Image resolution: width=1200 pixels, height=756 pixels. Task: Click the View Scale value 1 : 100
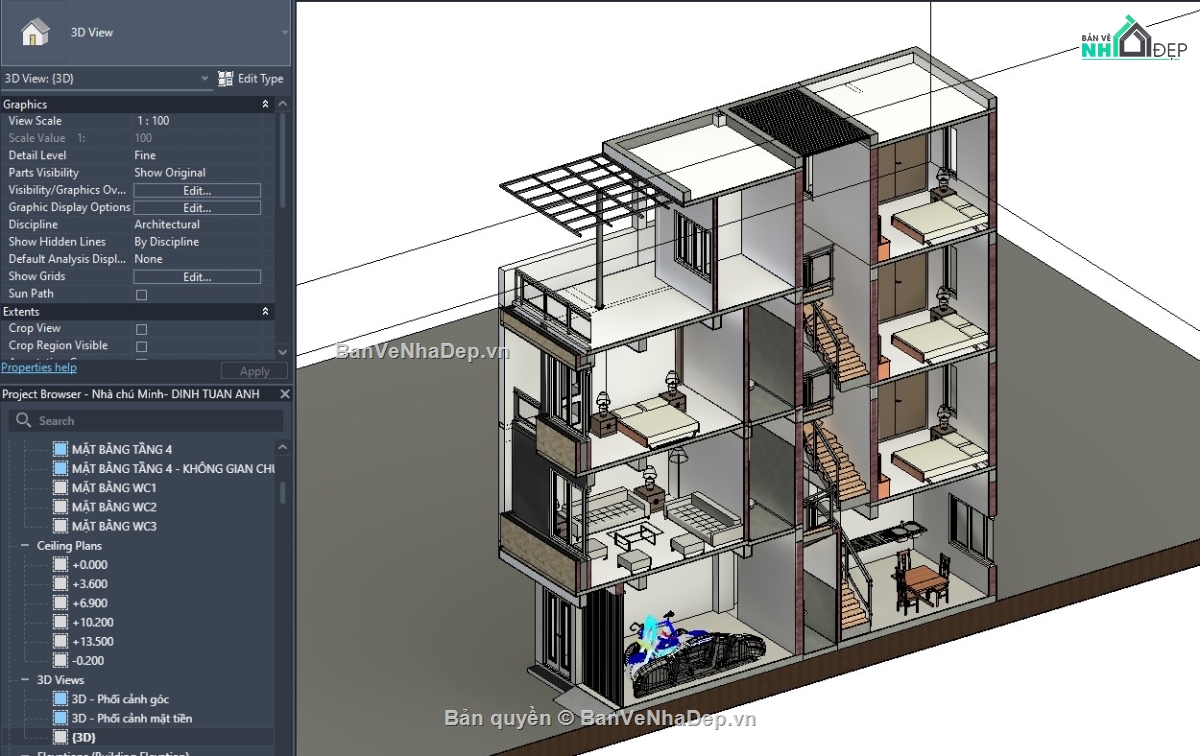click(x=152, y=121)
